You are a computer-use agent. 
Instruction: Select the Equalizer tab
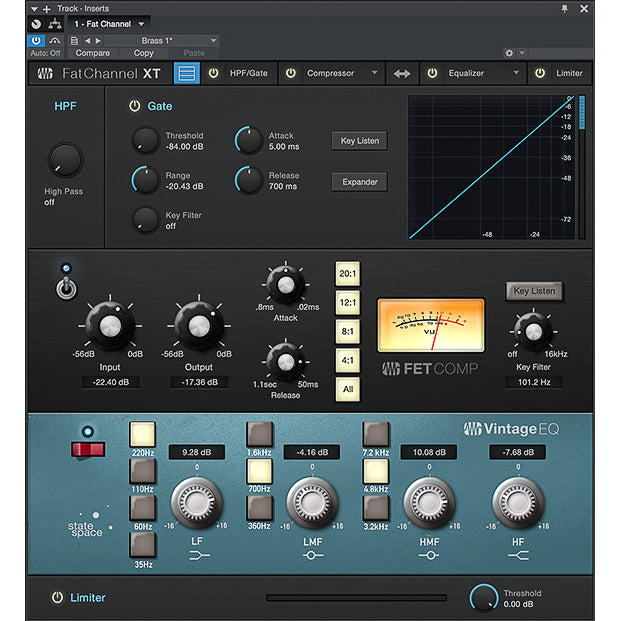click(x=466, y=73)
